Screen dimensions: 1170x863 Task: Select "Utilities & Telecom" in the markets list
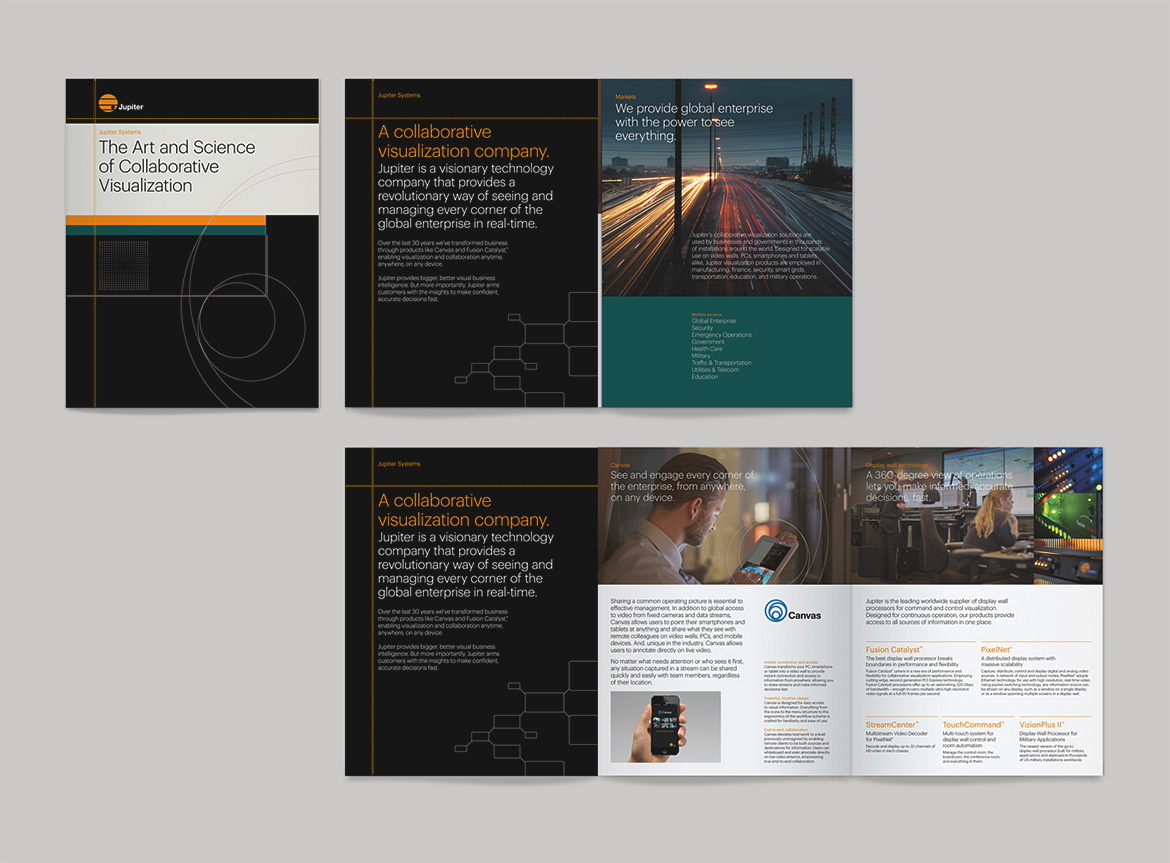coord(715,370)
